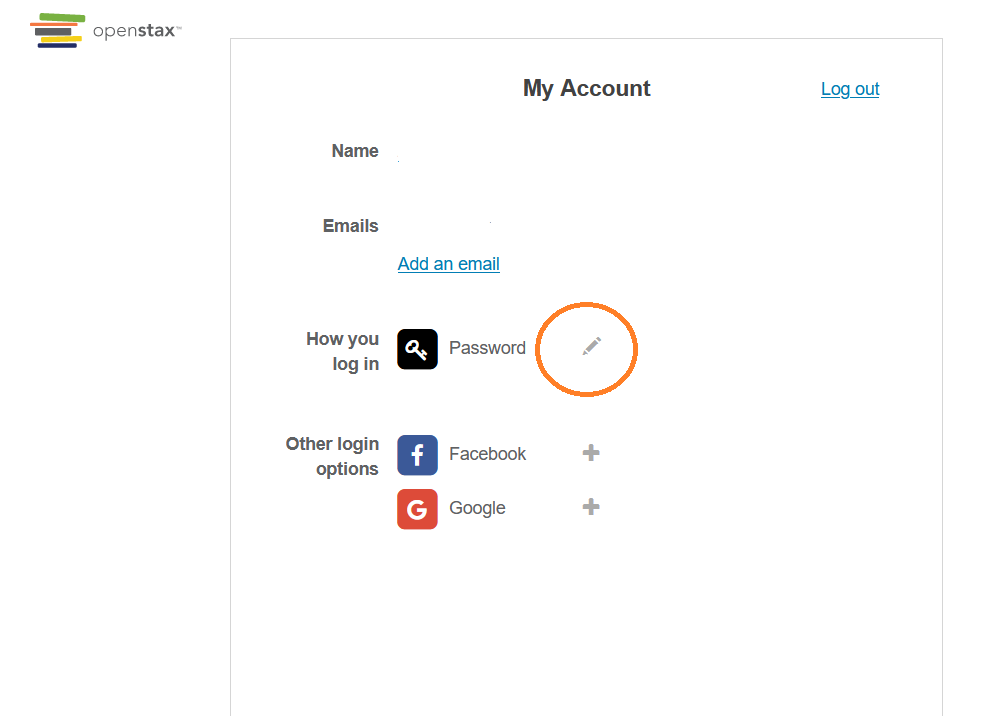The height and width of the screenshot is (716, 982).
Task: Click the Emails section label
Action: point(350,225)
